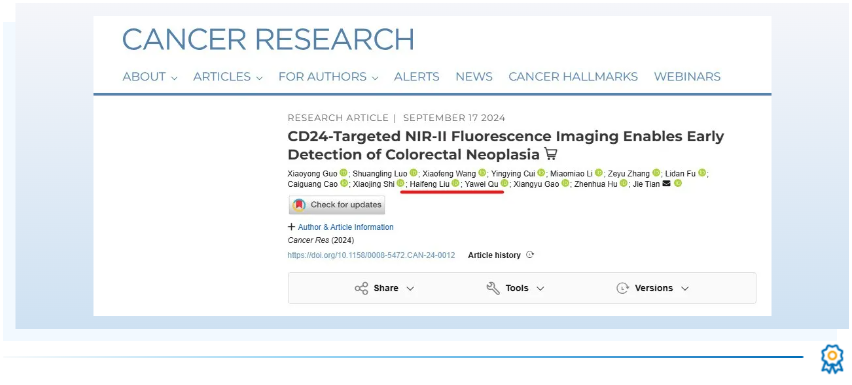Open Haifeng Liu's ORCID icon

point(455,184)
